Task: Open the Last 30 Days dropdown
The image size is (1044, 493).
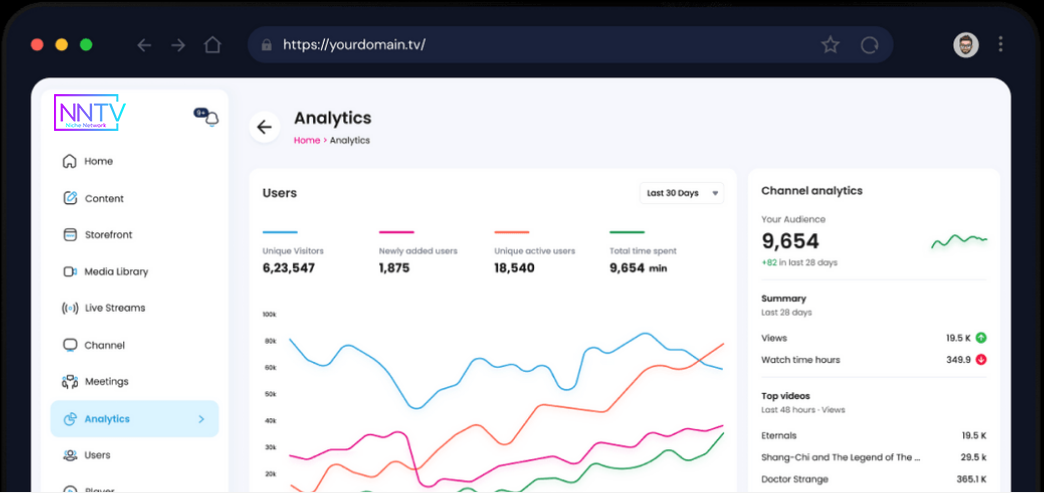Action: tap(682, 193)
